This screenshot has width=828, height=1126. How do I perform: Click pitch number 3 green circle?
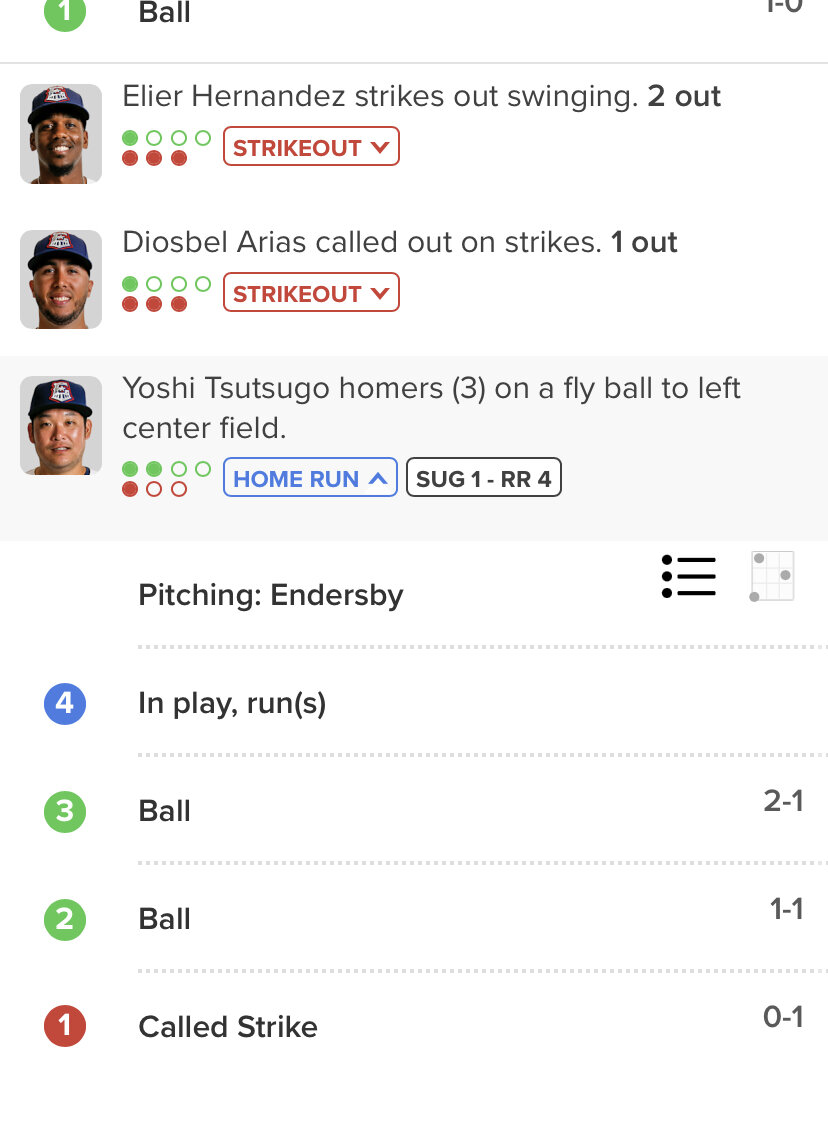[x=65, y=811]
